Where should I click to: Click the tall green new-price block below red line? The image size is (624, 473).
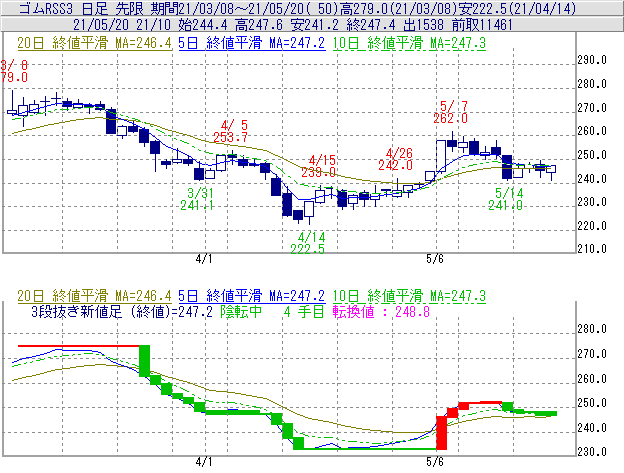click(144, 361)
